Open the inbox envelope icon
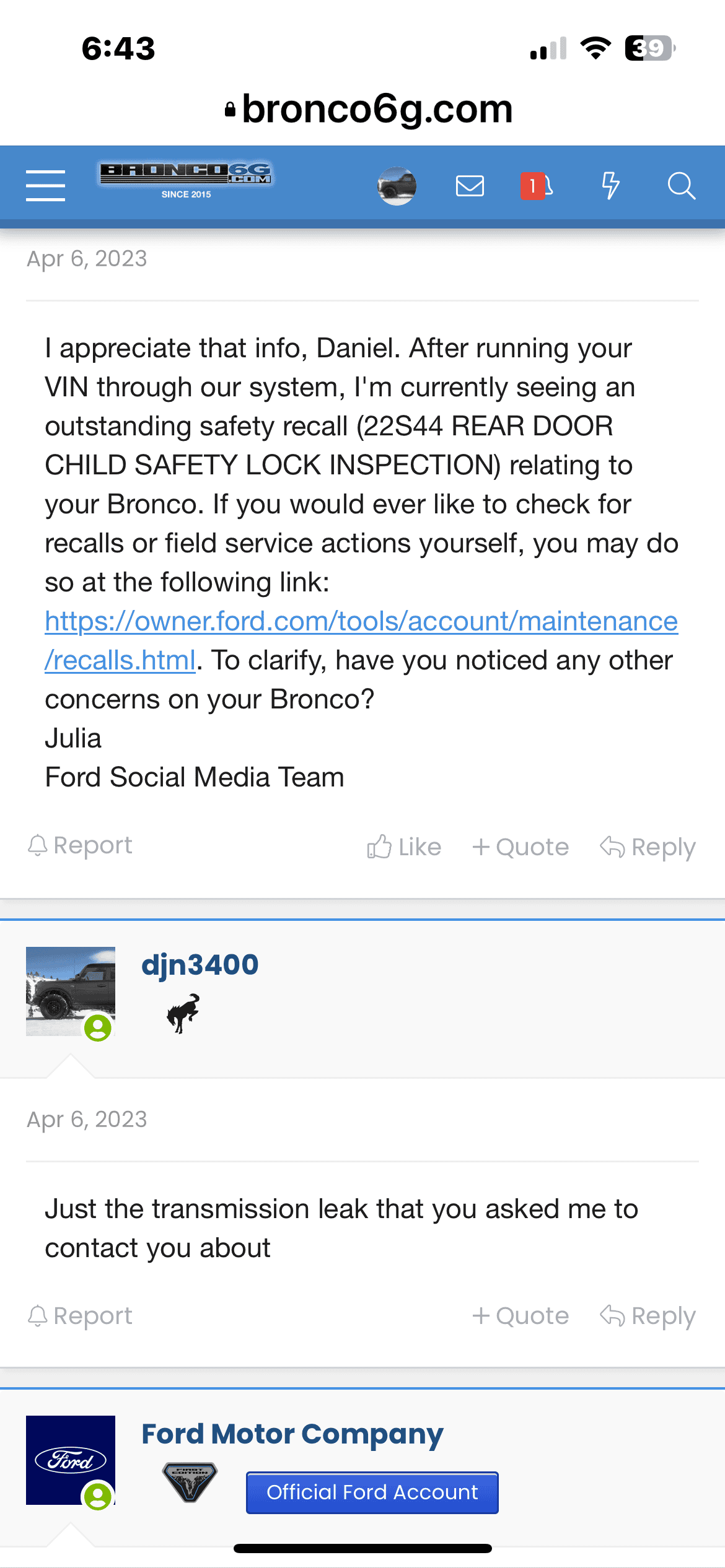The image size is (725, 1568). click(470, 186)
